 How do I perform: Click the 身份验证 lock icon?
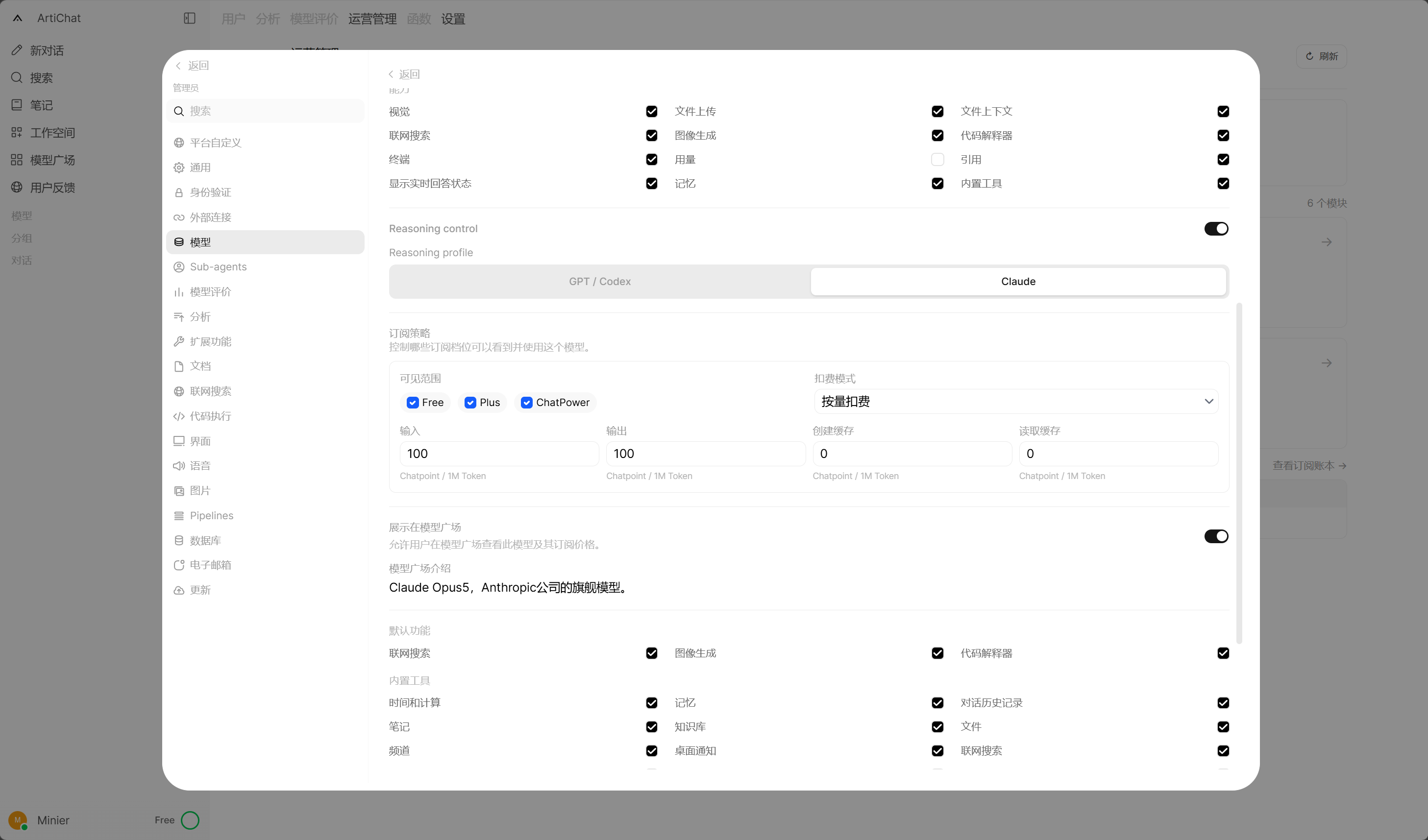pos(179,192)
